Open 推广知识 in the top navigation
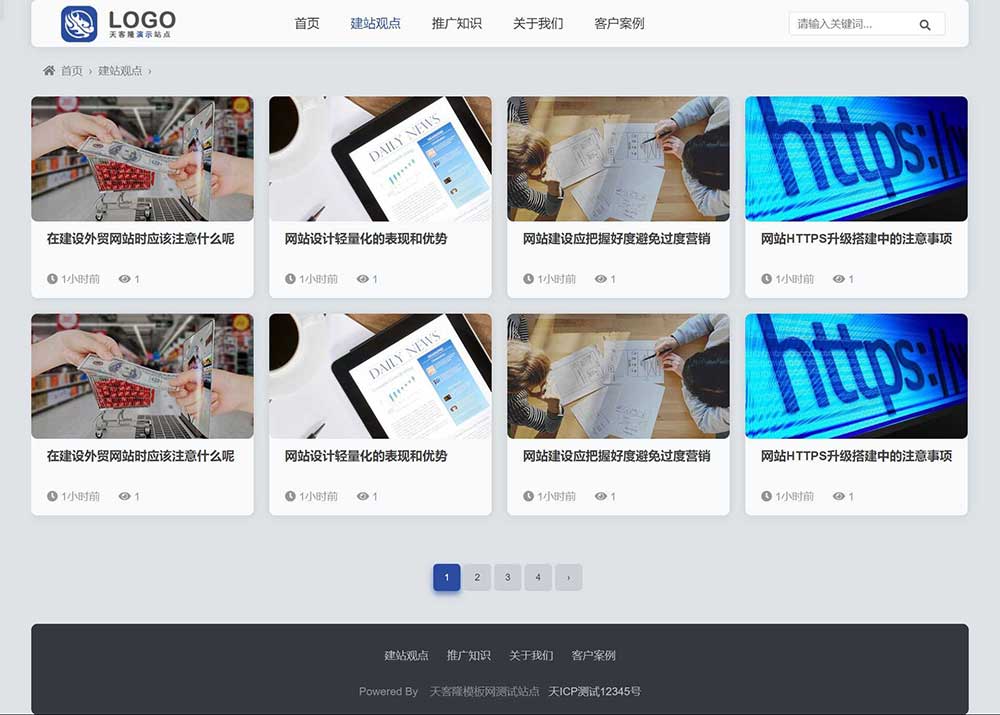 pyautogui.click(x=457, y=24)
